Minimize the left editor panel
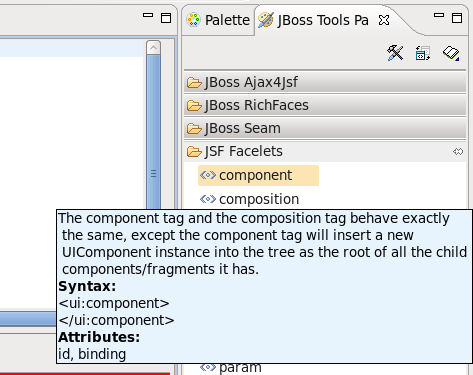Image resolution: width=473 pixels, height=375 pixels. tap(148, 15)
